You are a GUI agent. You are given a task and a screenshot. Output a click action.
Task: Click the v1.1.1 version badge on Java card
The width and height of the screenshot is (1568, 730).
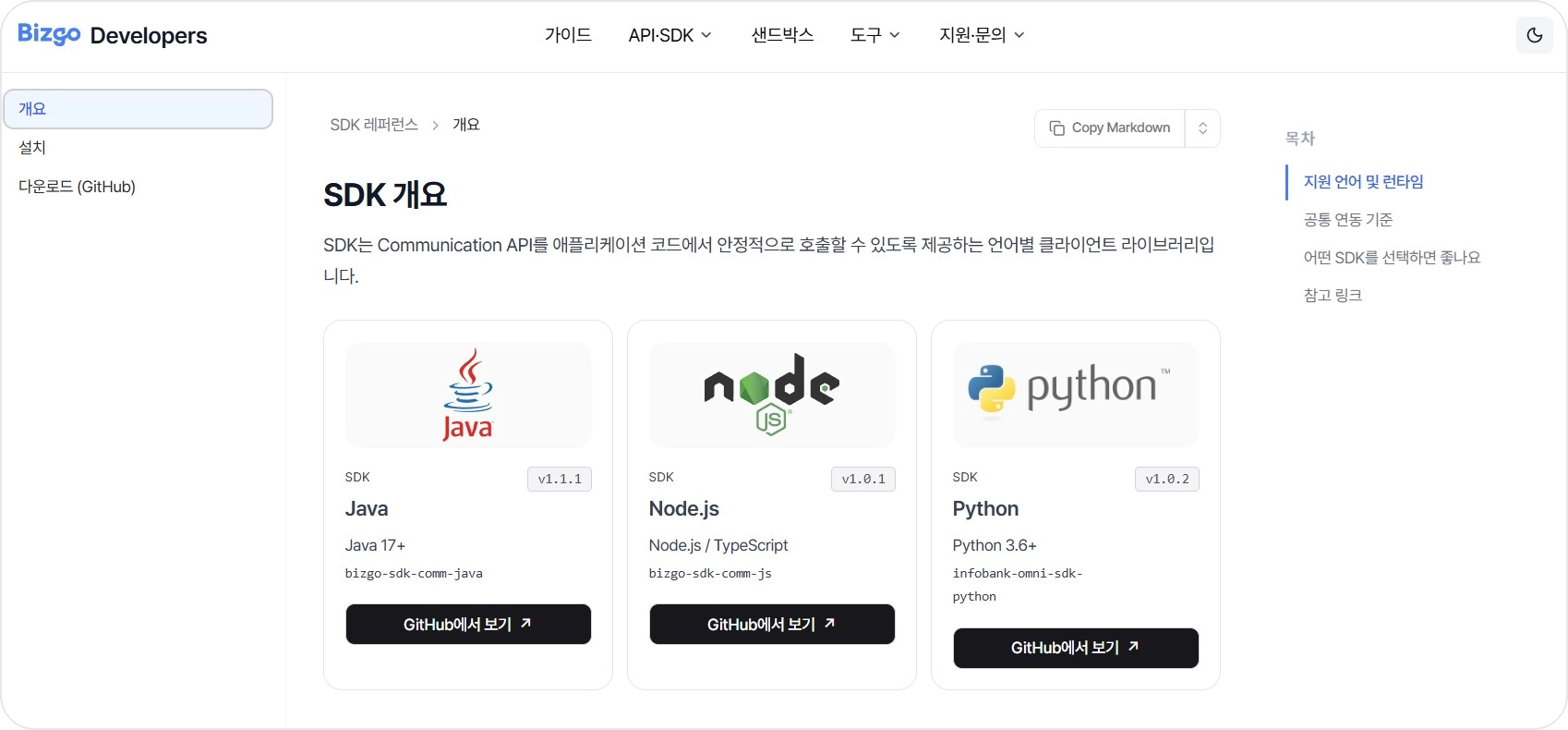pos(560,479)
